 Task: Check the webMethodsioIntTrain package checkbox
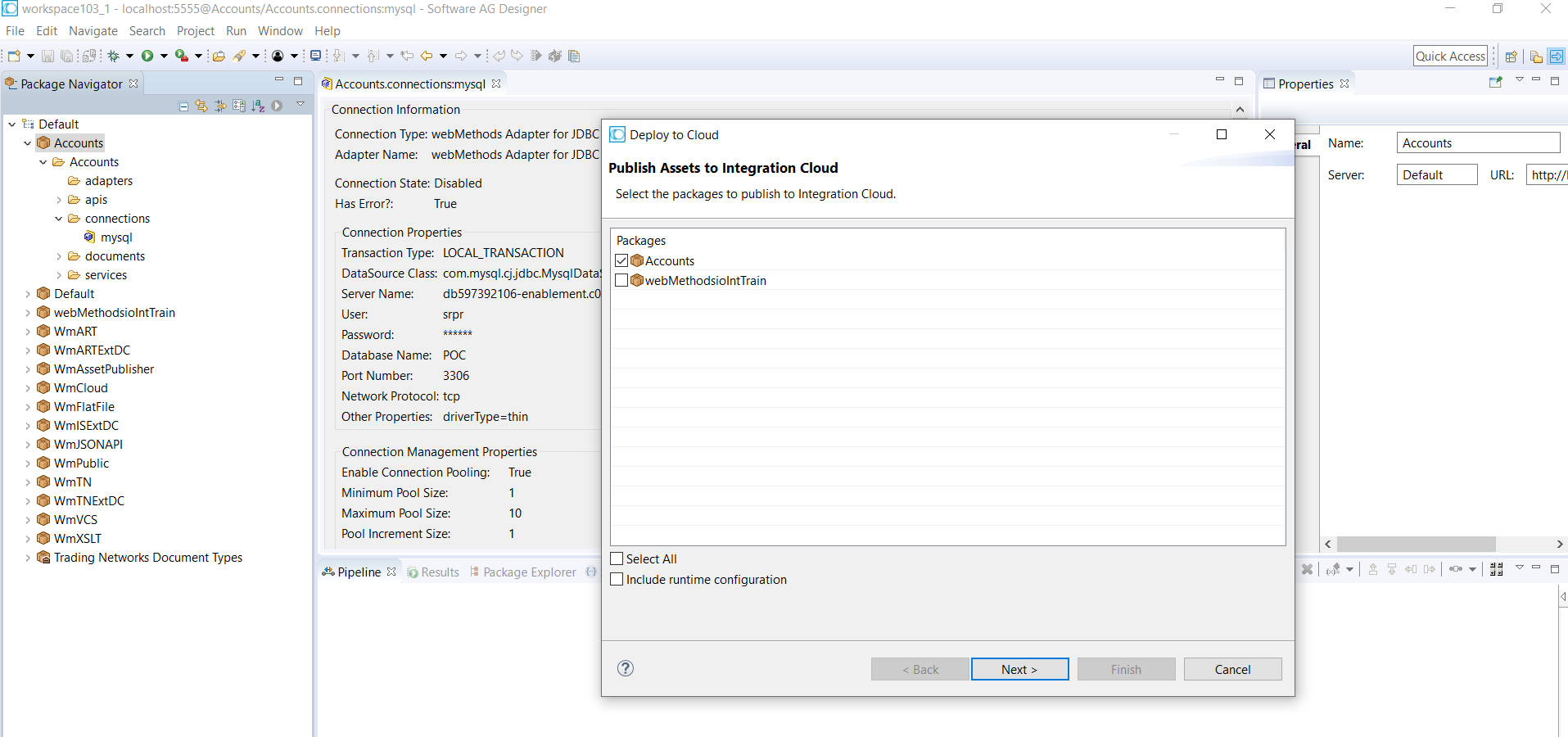(621, 280)
